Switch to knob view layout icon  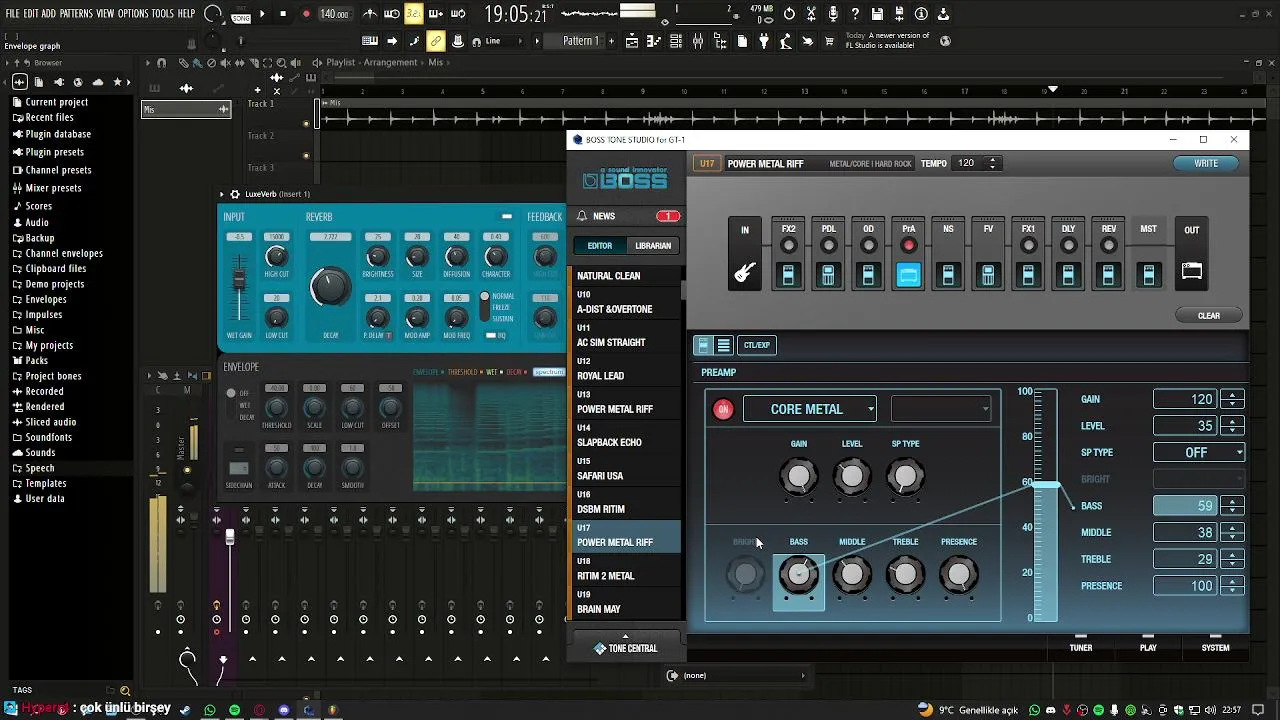click(x=703, y=345)
